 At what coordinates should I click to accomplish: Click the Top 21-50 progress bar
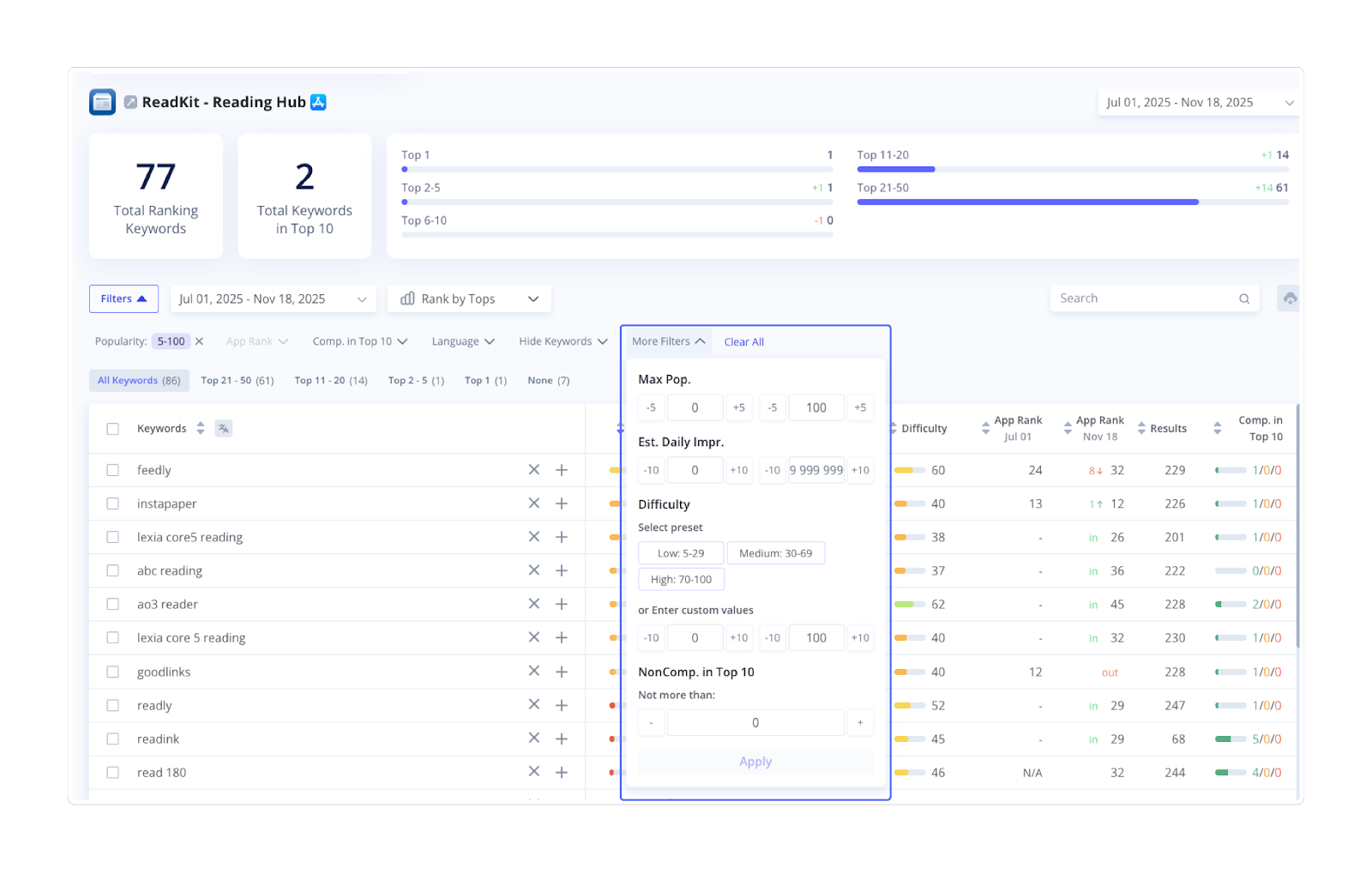pos(1073,202)
